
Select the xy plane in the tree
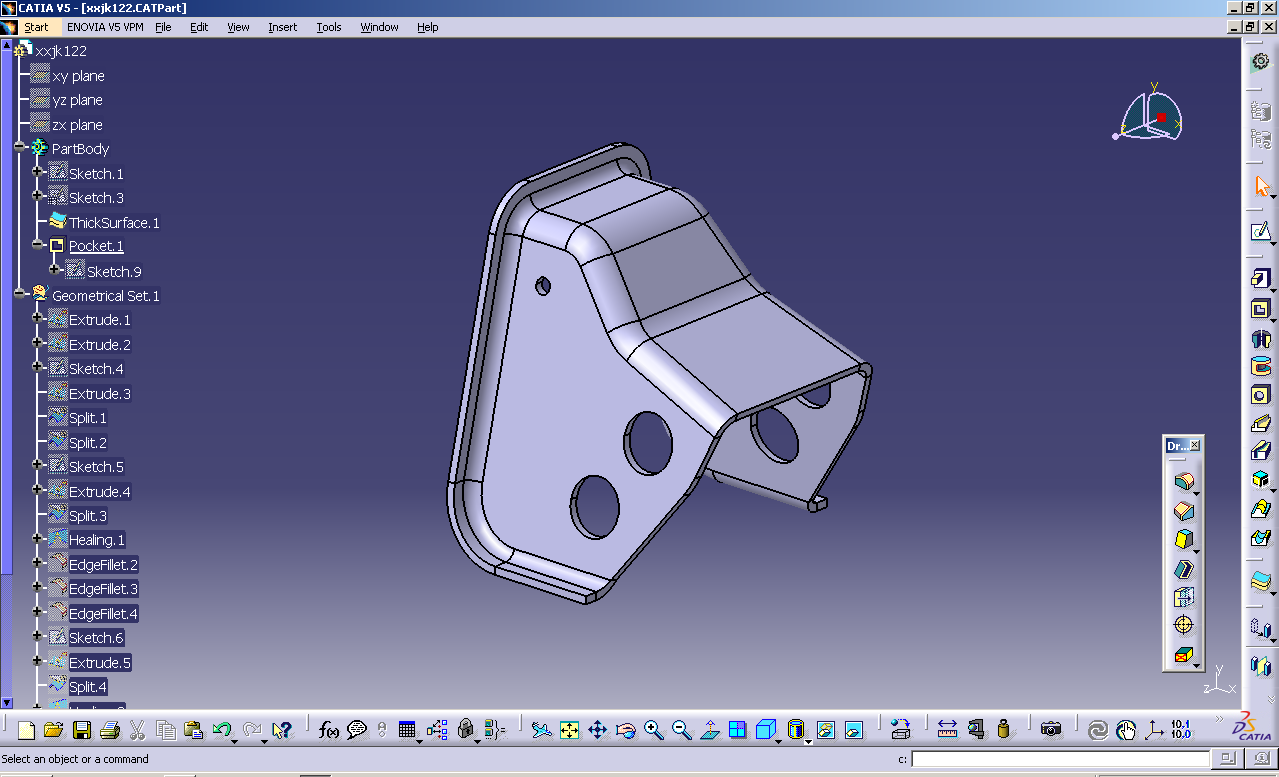click(x=78, y=76)
